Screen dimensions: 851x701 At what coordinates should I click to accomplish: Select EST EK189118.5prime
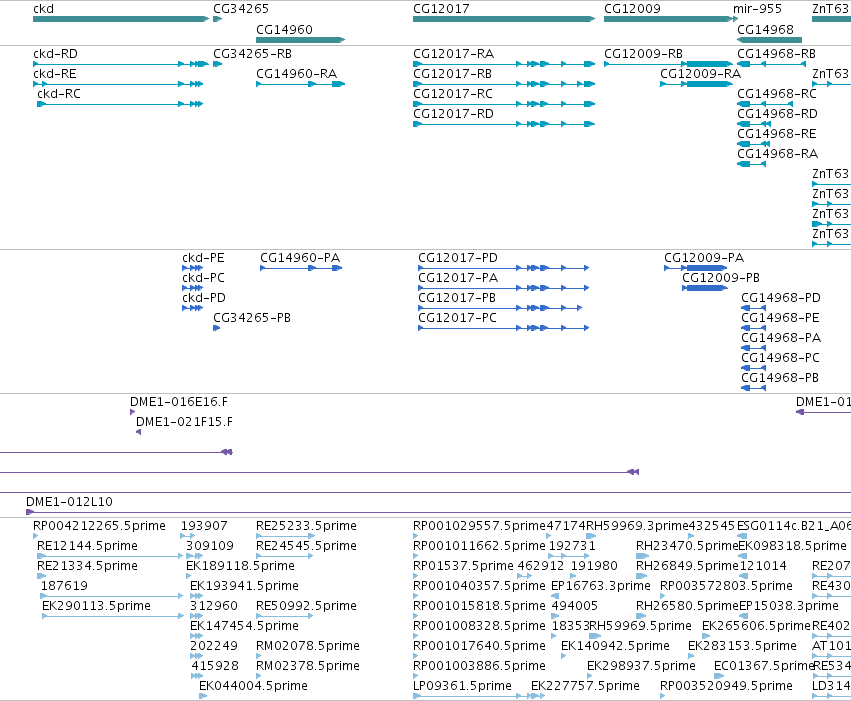240,566
